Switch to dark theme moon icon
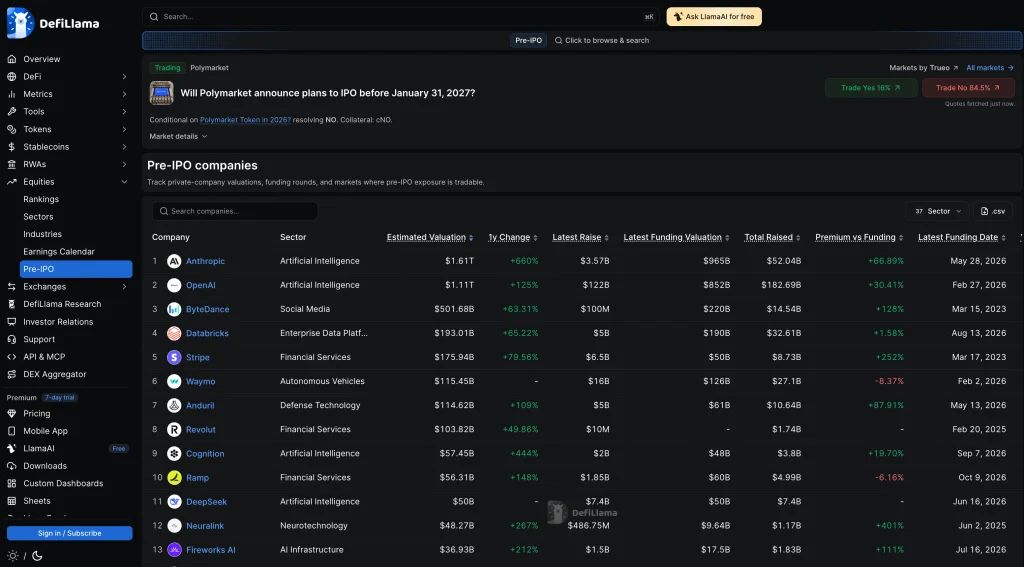 click(37, 556)
